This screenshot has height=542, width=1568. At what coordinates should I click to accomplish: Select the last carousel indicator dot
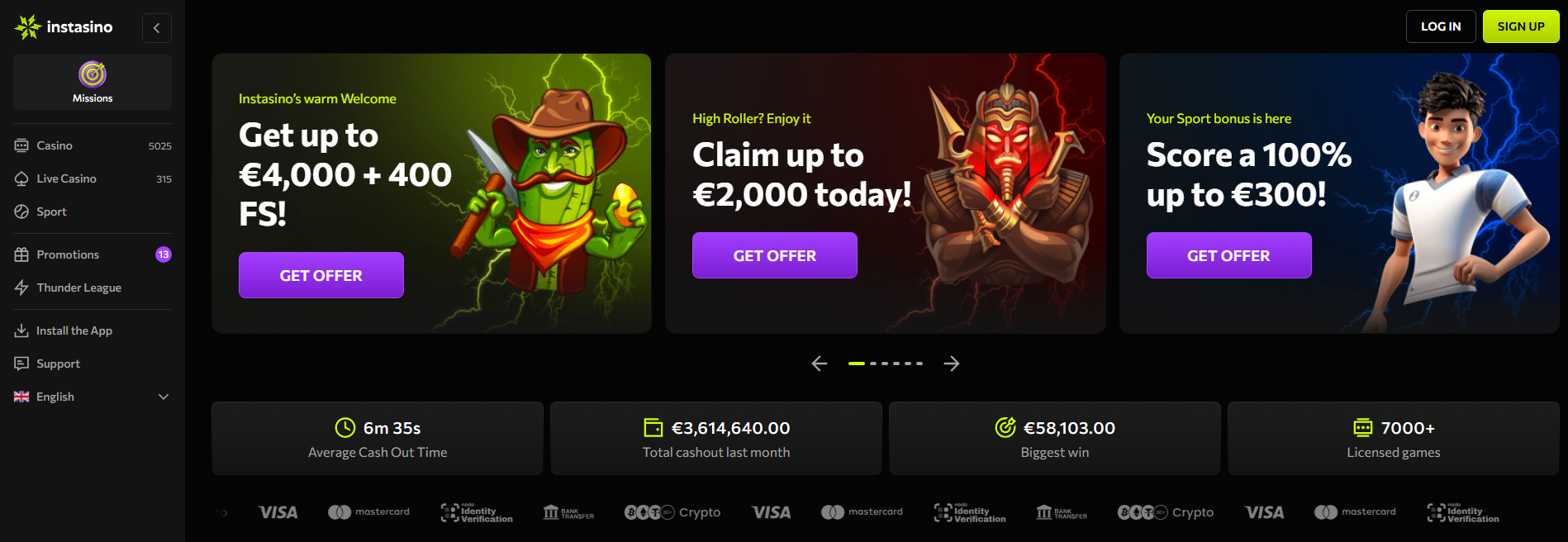pos(919,364)
